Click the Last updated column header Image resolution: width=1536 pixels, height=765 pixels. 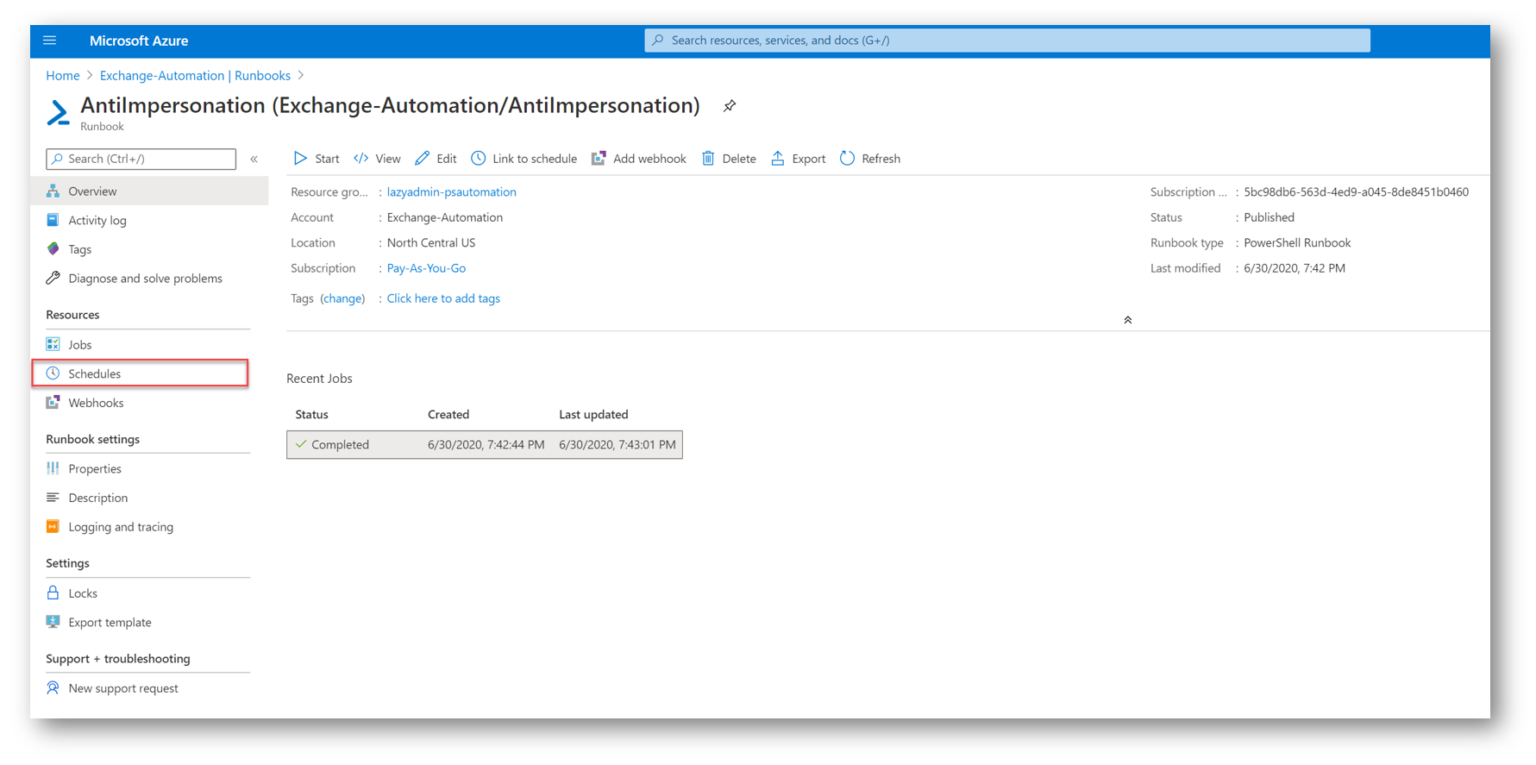(593, 414)
